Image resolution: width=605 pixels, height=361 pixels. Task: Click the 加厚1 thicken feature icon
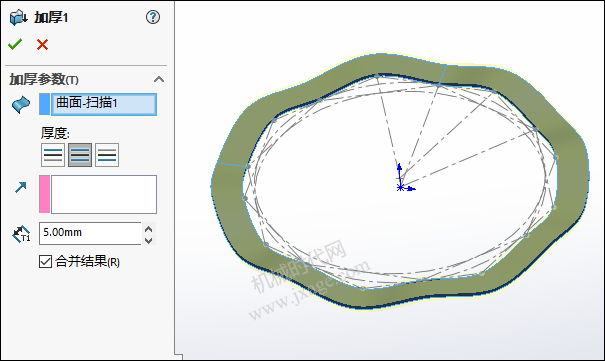pyautogui.click(x=19, y=18)
